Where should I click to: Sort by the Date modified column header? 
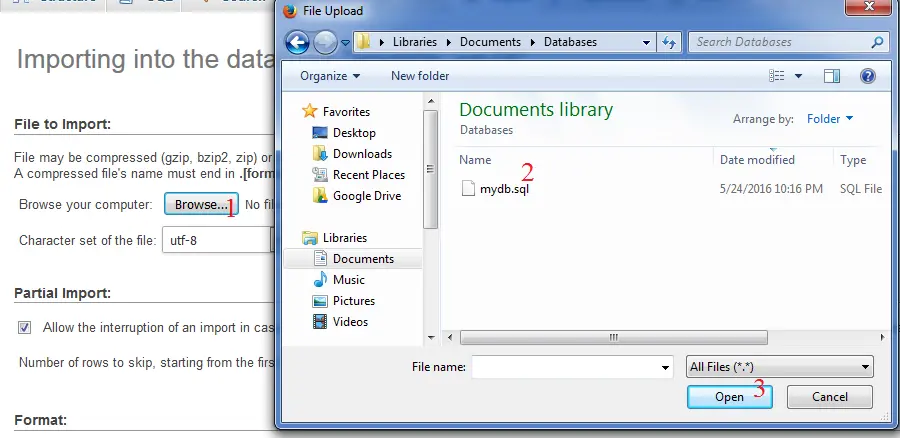[x=757, y=160]
